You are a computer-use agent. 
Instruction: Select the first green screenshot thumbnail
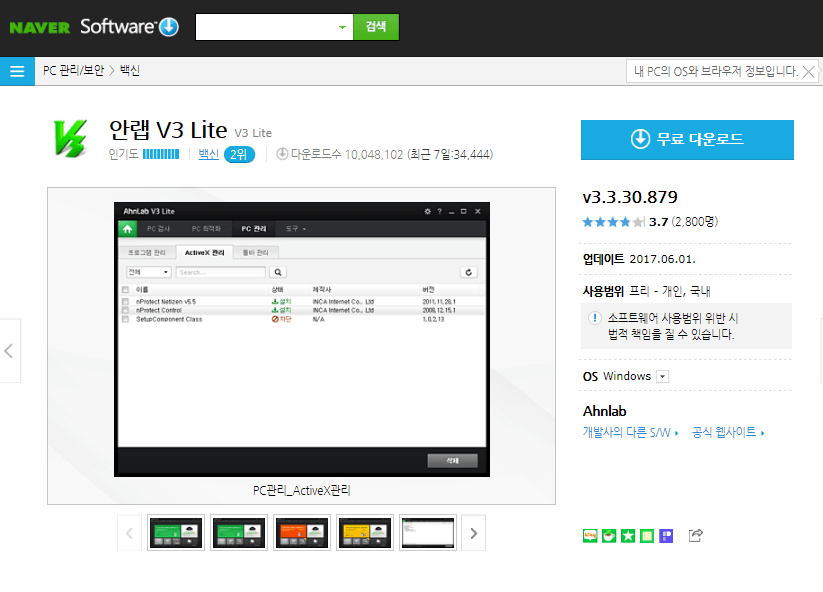tap(176, 533)
